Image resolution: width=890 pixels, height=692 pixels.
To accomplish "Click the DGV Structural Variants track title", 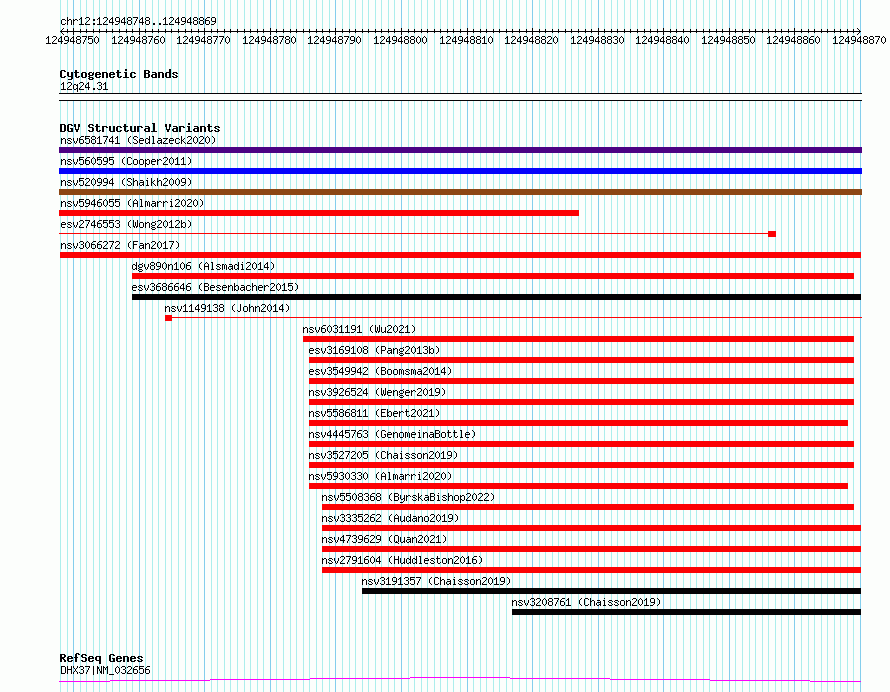I will coord(140,128).
